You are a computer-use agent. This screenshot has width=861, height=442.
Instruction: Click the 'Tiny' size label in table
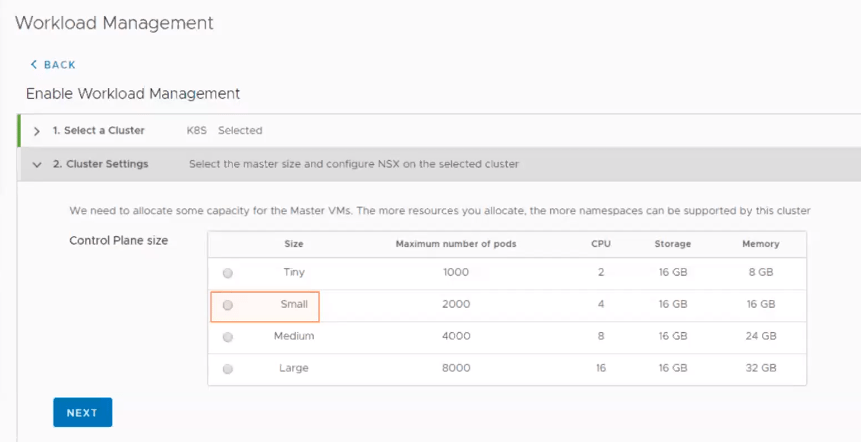pos(294,272)
